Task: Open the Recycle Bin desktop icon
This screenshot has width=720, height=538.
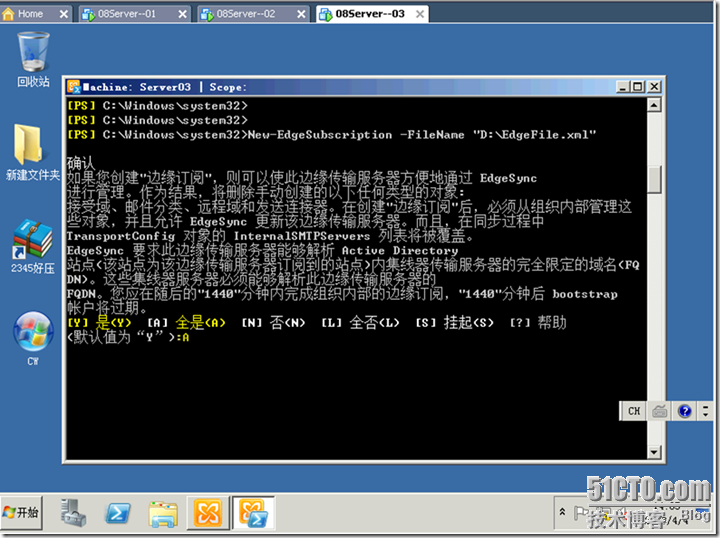Action: pyautogui.click(x=33, y=59)
